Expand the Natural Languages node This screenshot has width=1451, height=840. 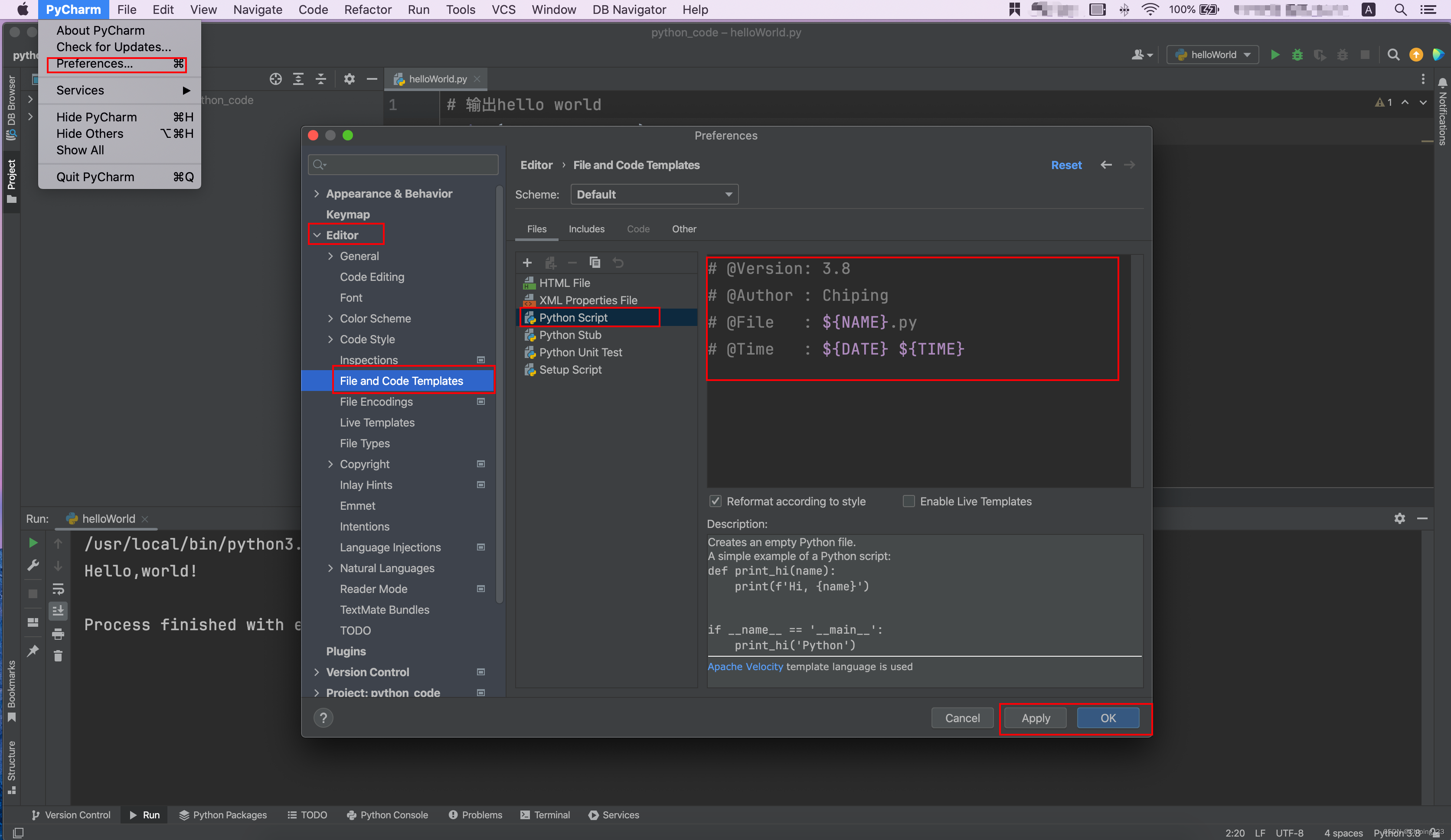pyautogui.click(x=330, y=568)
